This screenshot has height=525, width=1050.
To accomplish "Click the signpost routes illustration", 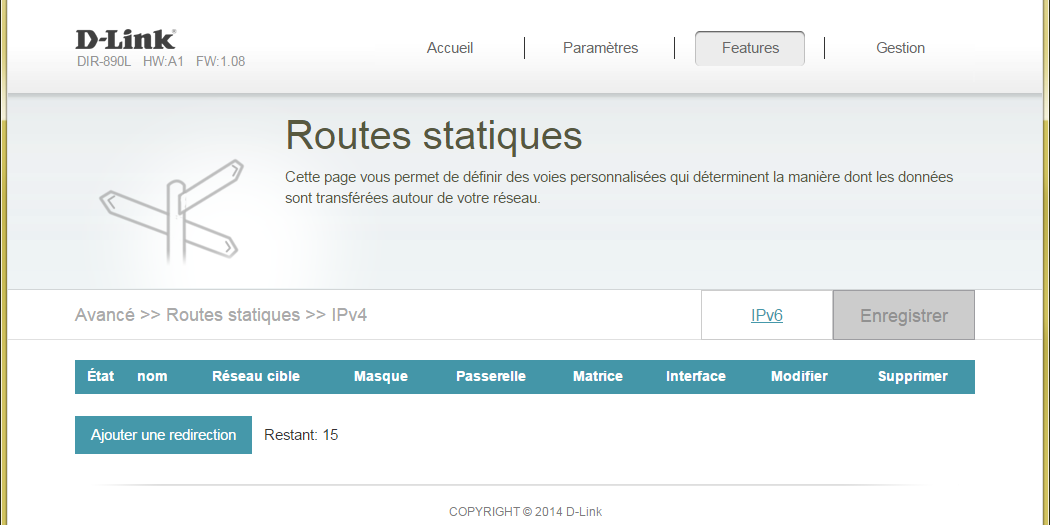I will click(x=172, y=210).
